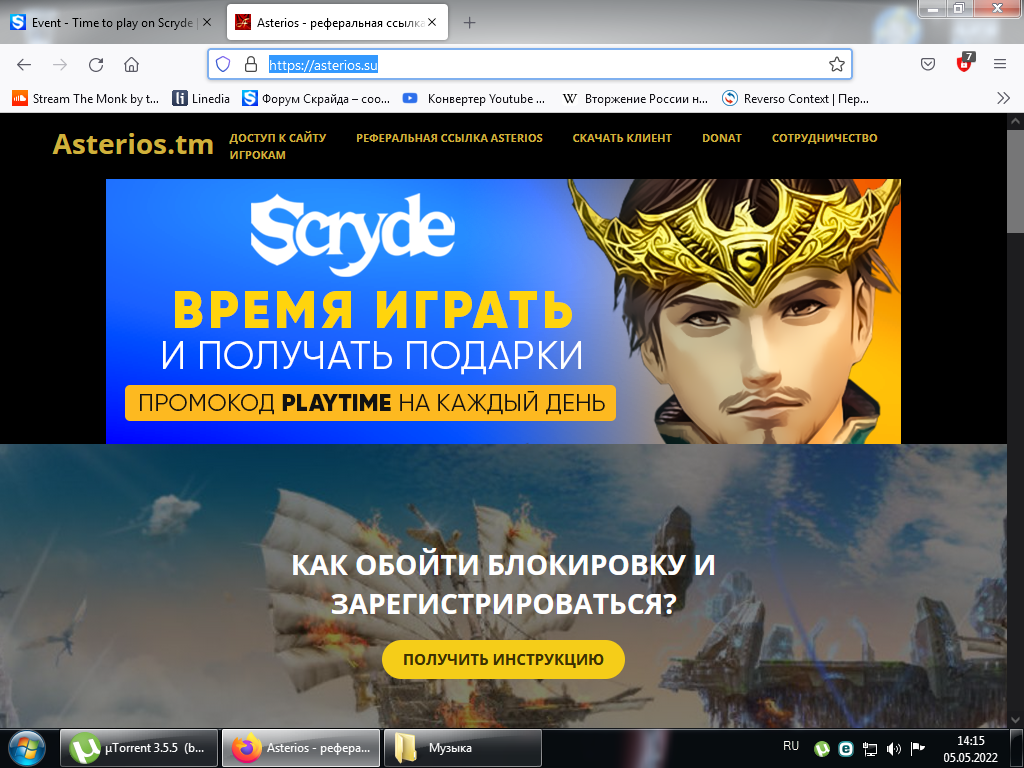Open a new tab with the plus button
This screenshot has width=1024, height=768.
pyautogui.click(x=469, y=20)
